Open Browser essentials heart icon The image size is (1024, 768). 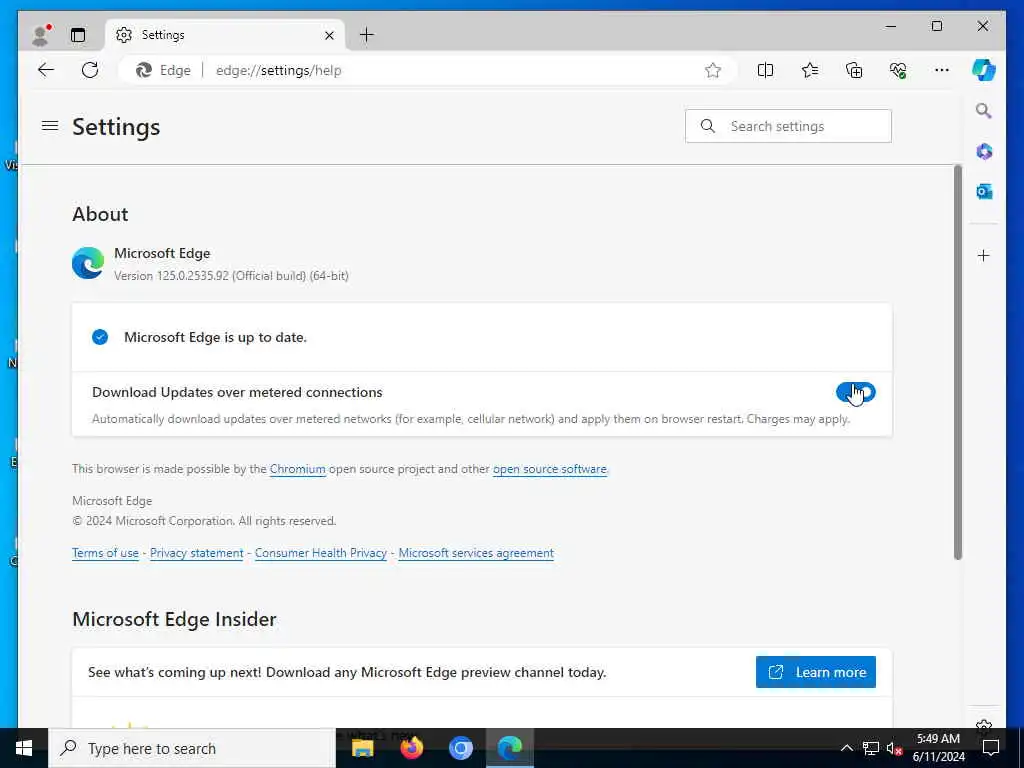click(898, 70)
